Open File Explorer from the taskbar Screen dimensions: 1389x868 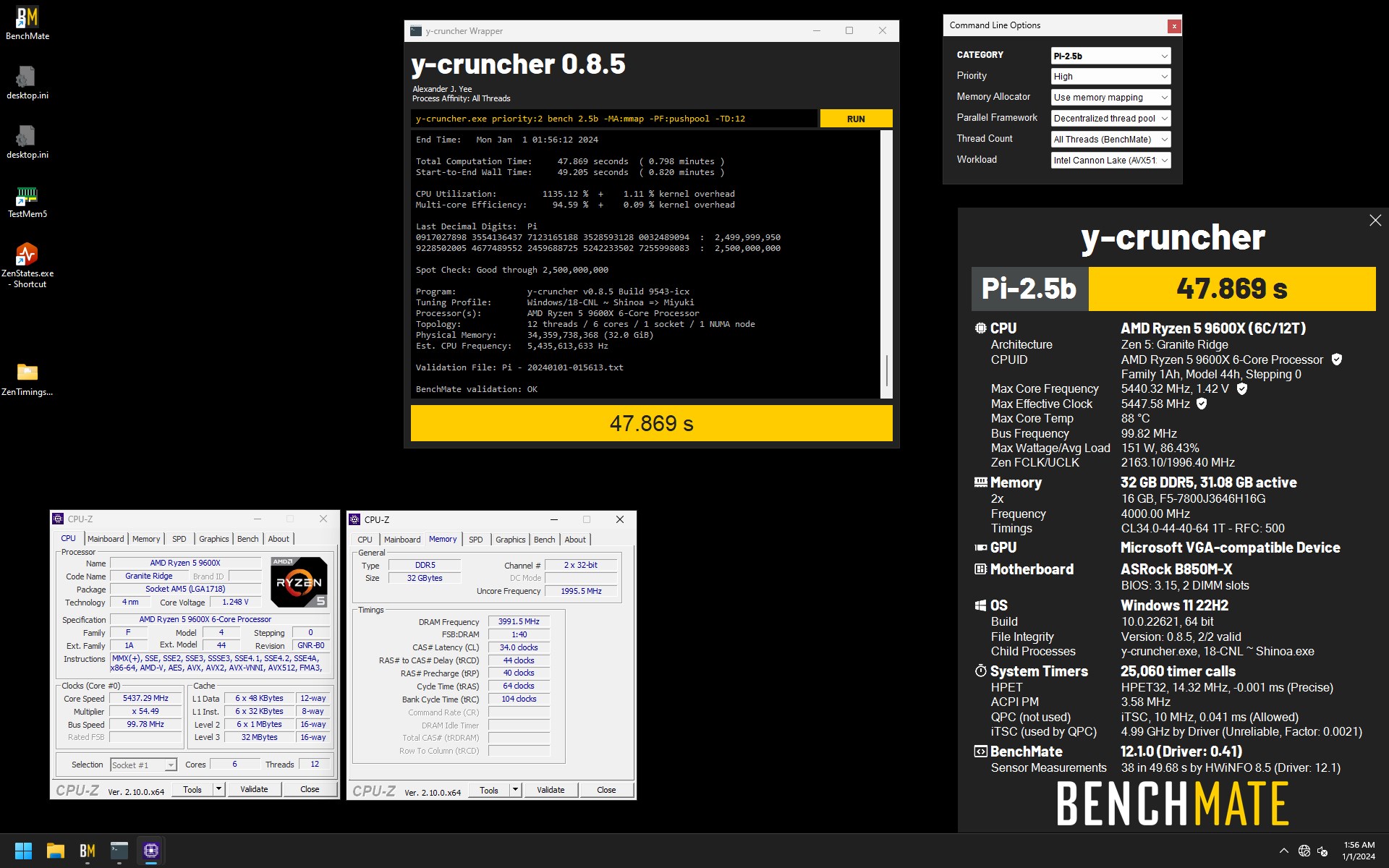[x=56, y=851]
